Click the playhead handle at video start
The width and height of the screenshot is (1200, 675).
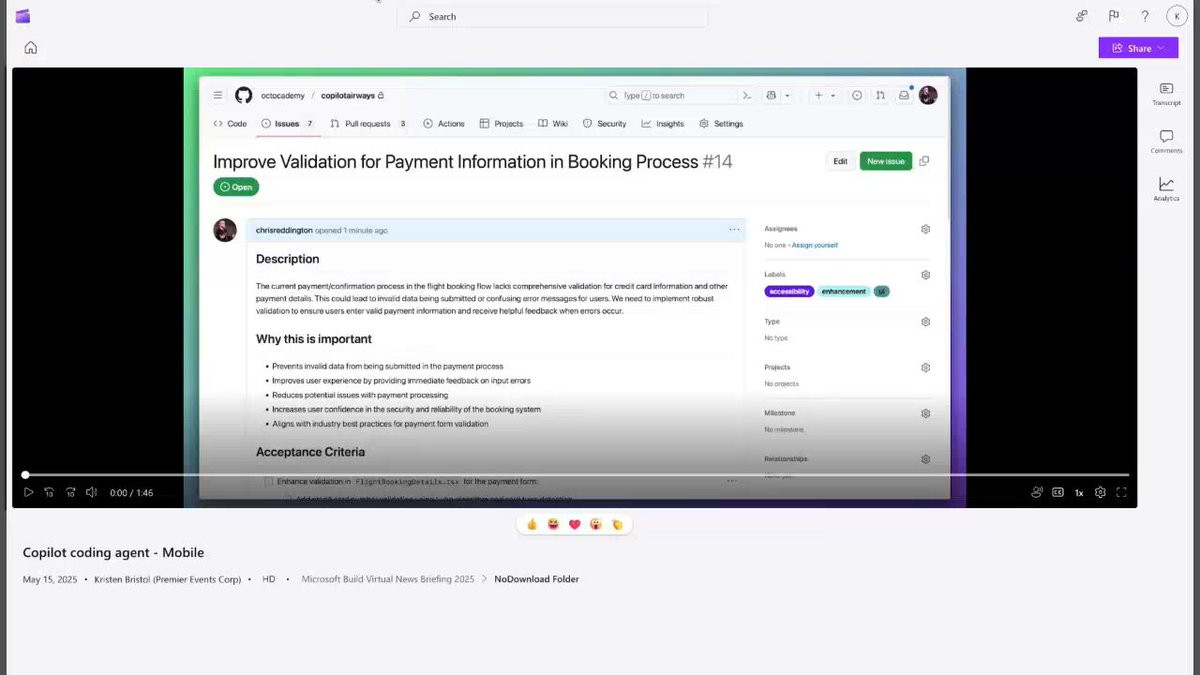pos(25,475)
